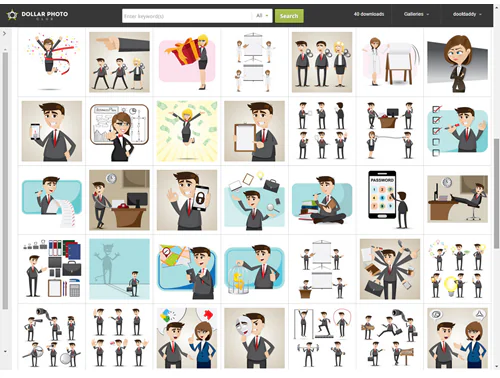Screen dimensions: 500x378
Task: Select businessman with long paper list image
Action: [x=52, y=200]
